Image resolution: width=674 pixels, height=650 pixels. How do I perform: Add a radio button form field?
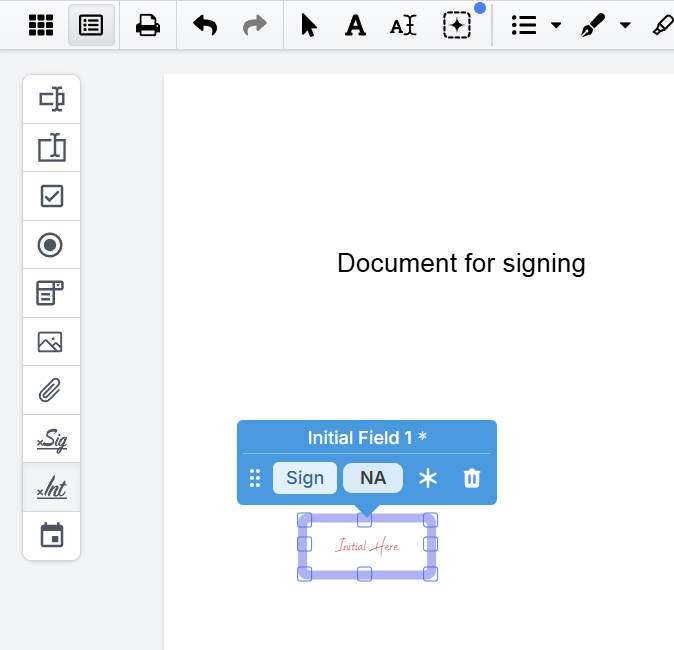point(52,245)
